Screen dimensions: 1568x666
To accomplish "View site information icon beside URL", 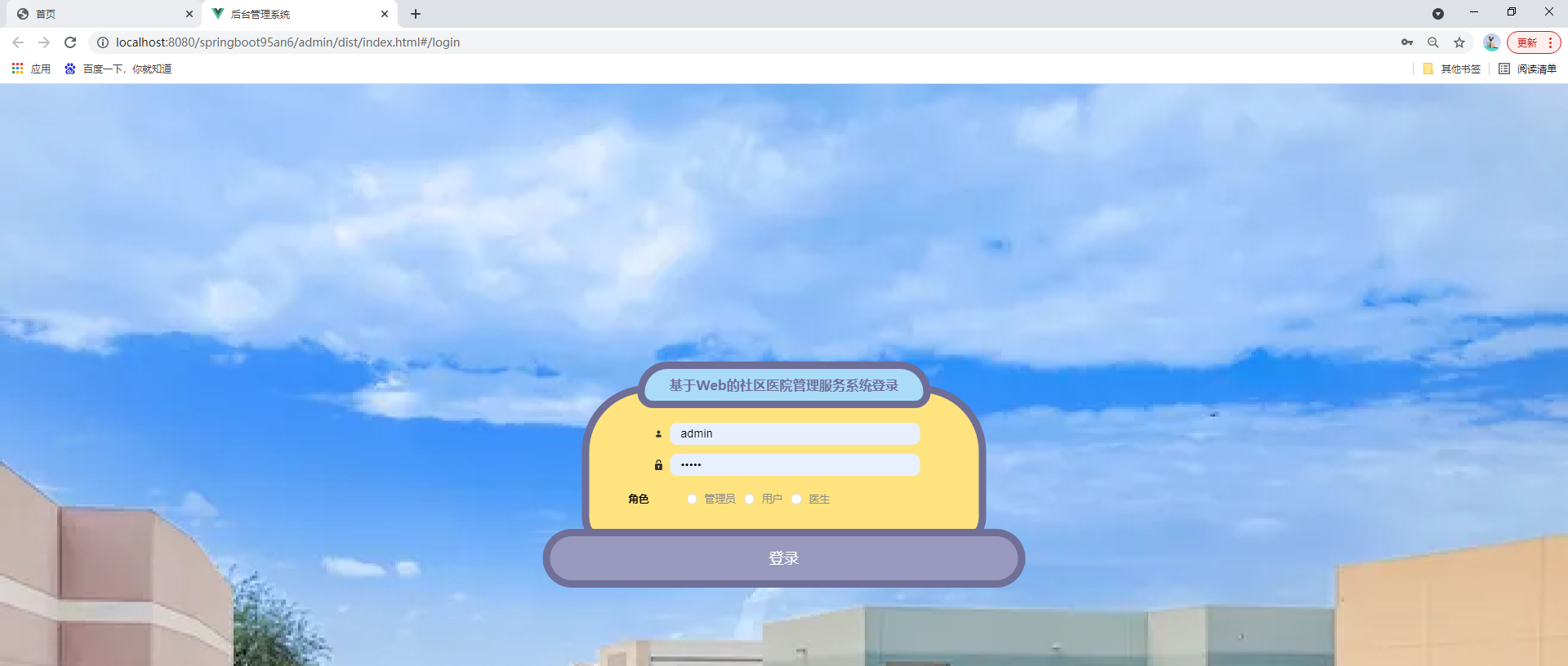I will click(x=103, y=42).
